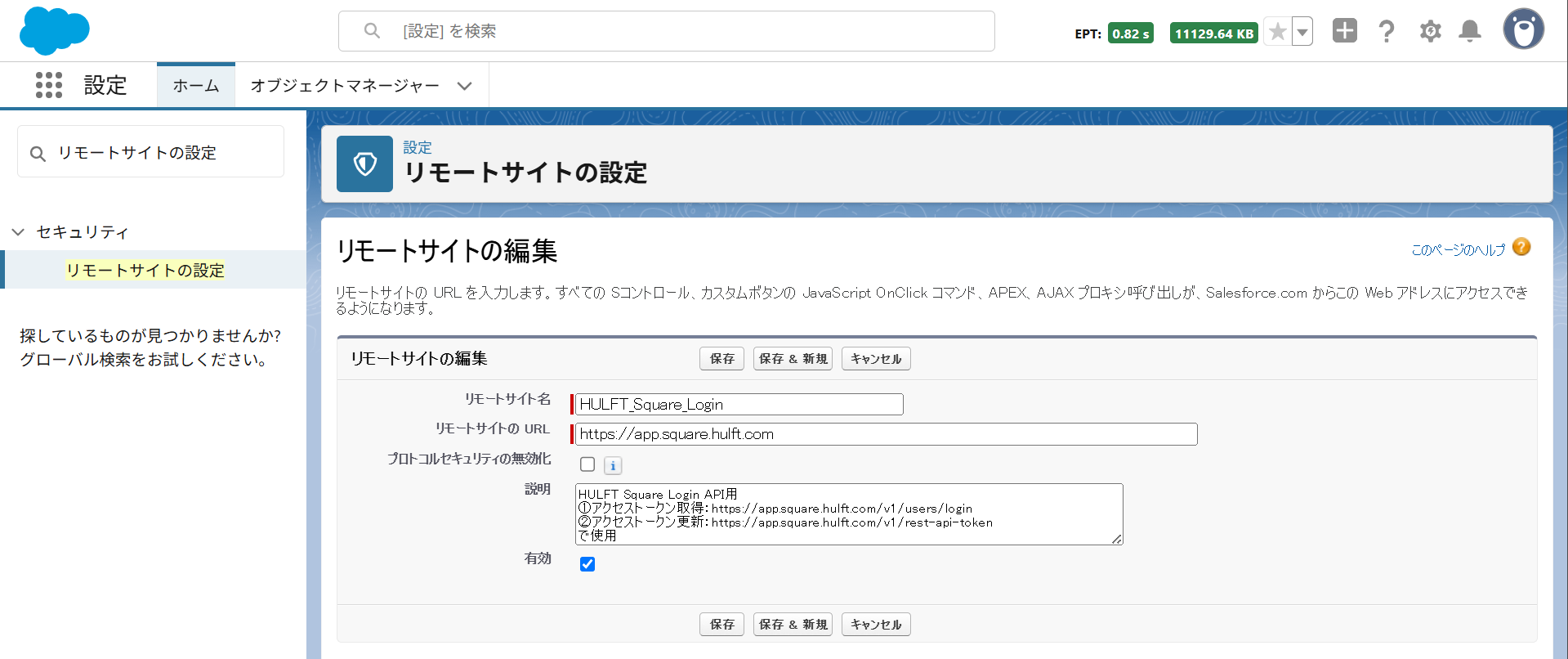Click the top 保存 button
Viewport: 1568px width, 659px height.
click(x=721, y=359)
